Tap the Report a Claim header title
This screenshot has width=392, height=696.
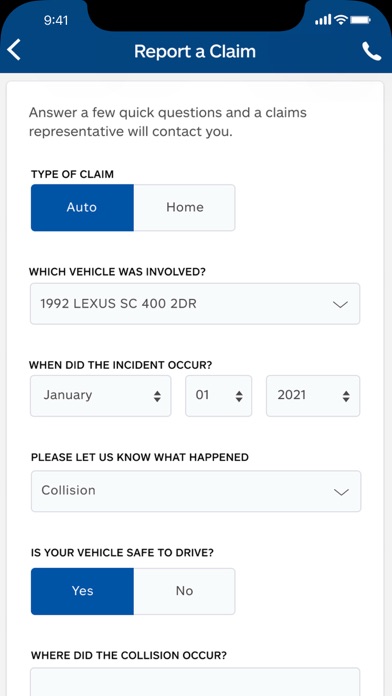[195, 51]
